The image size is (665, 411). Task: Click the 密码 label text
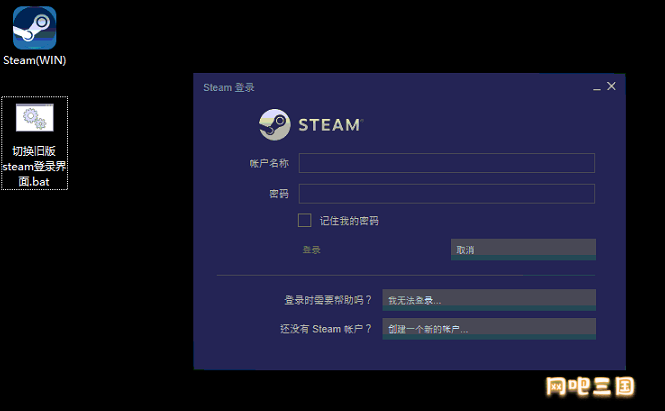pos(279,194)
